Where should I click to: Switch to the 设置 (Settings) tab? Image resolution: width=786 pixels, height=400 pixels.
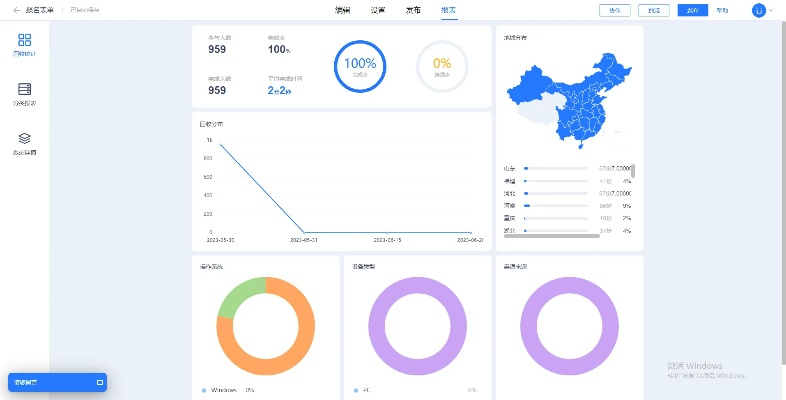[378, 10]
